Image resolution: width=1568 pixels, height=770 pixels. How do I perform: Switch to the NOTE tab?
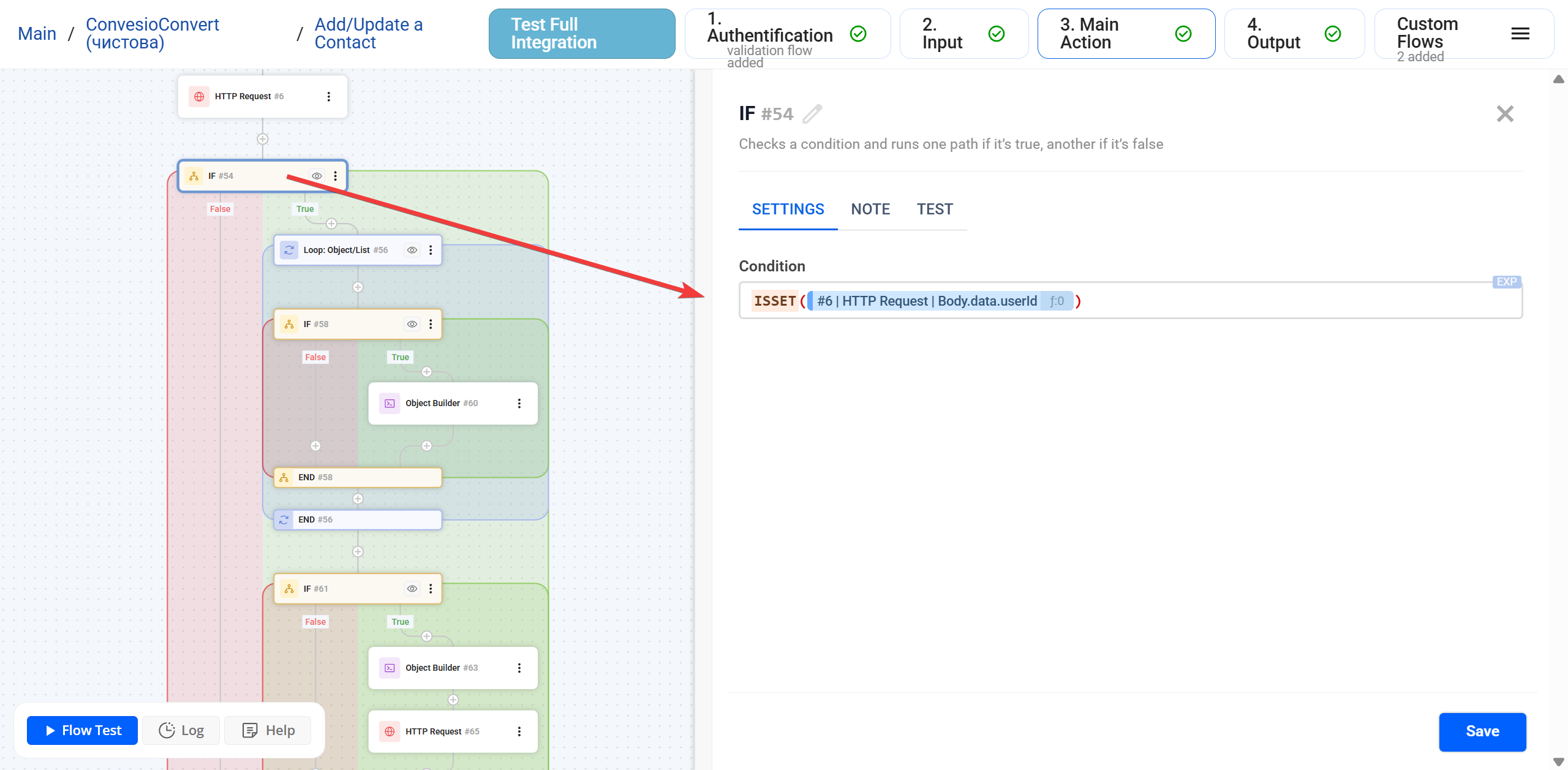[x=870, y=209]
